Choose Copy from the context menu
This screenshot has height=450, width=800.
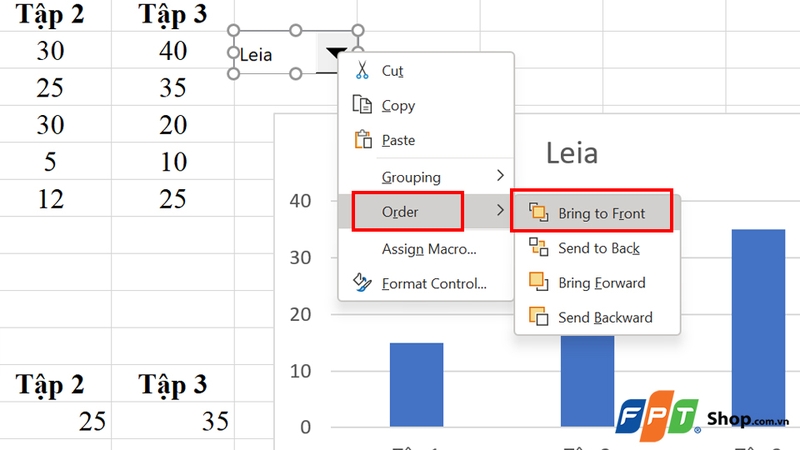pyautogui.click(x=426, y=105)
